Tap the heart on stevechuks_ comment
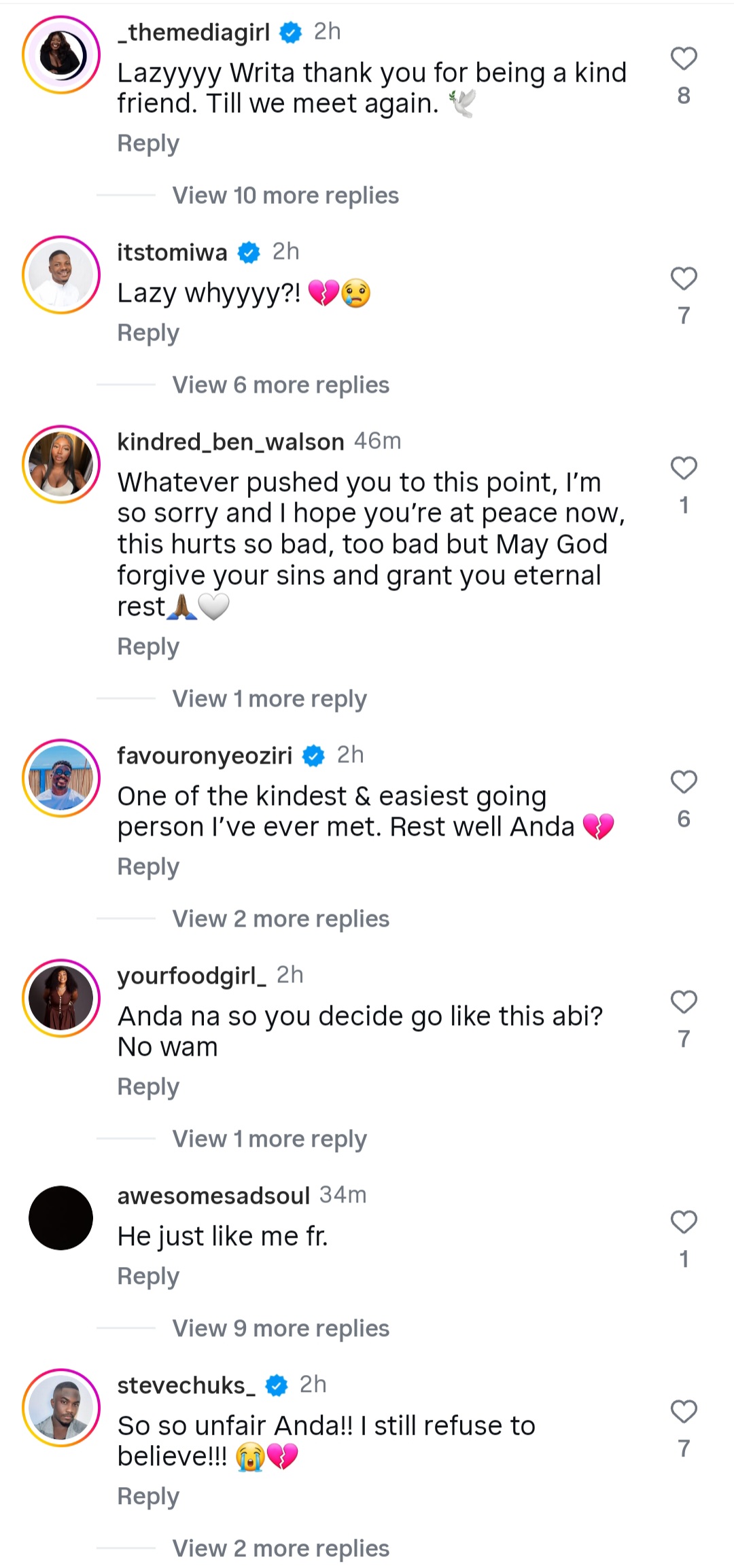This screenshot has height=1568, width=734. [x=684, y=1411]
